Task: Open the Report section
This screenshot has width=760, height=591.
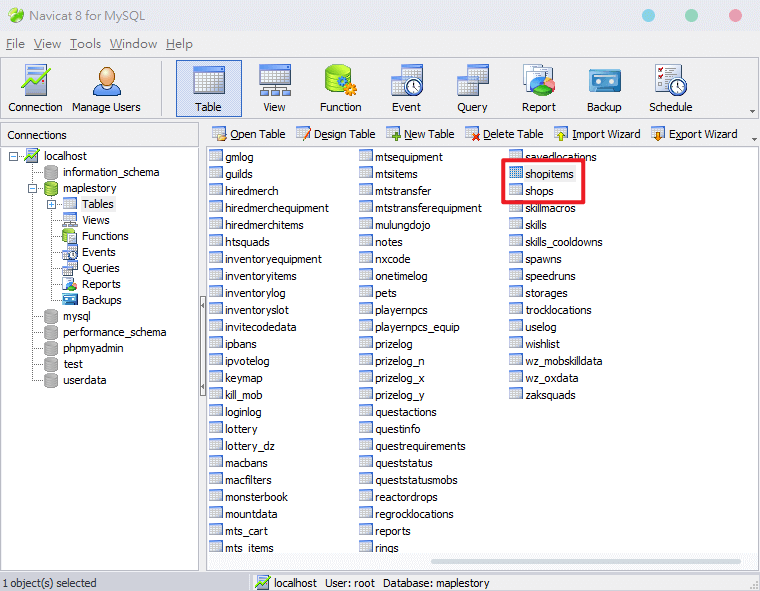Action: point(538,88)
